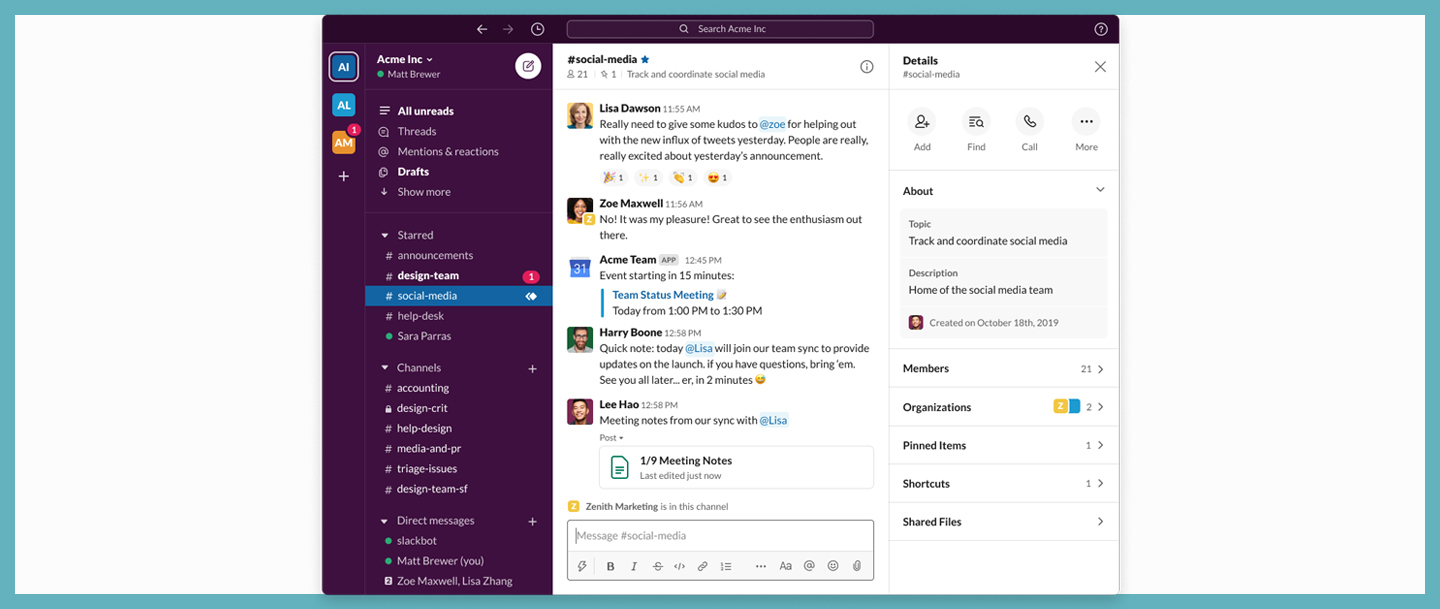The height and width of the screenshot is (609, 1440).
Task: Go forward using the right arrow
Action: point(509,29)
